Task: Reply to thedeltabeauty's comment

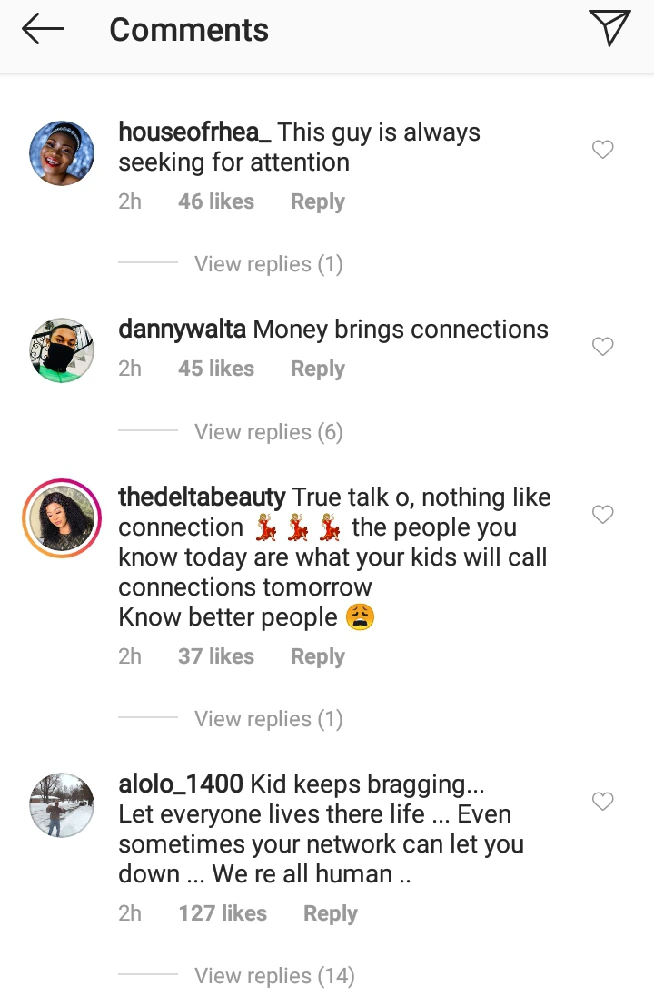Action: (x=317, y=657)
